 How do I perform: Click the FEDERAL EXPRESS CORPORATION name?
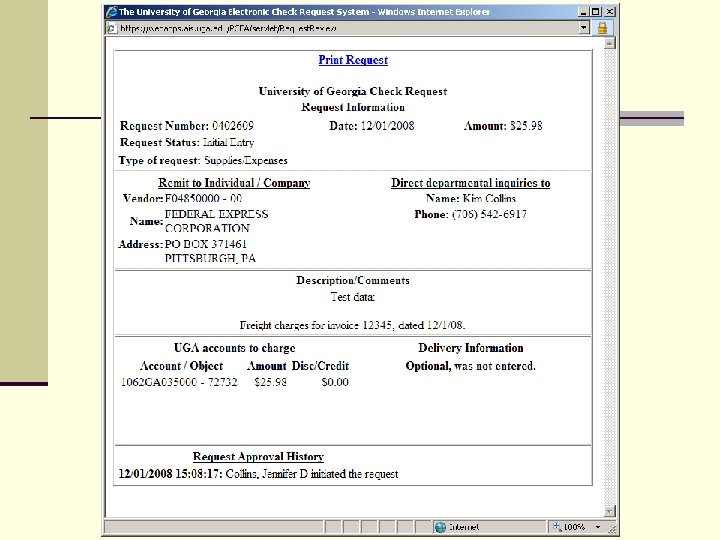(x=216, y=221)
